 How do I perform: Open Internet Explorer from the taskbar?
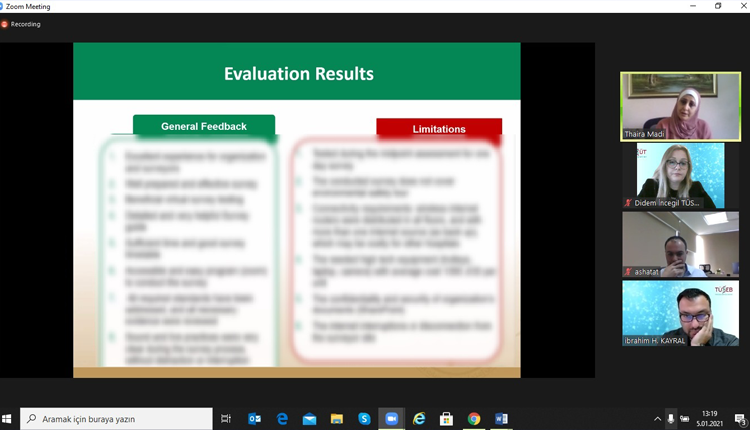(x=419, y=419)
